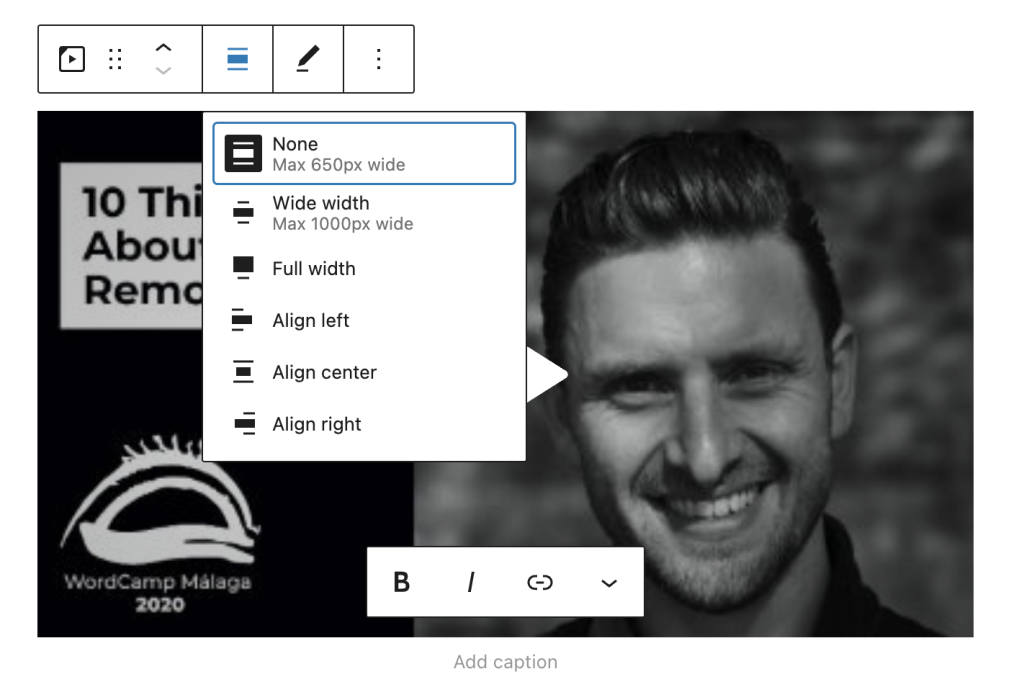
Task: Open the Change alignment dropdown in block toolbar
Action: pyautogui.click(x=237, y=59)
